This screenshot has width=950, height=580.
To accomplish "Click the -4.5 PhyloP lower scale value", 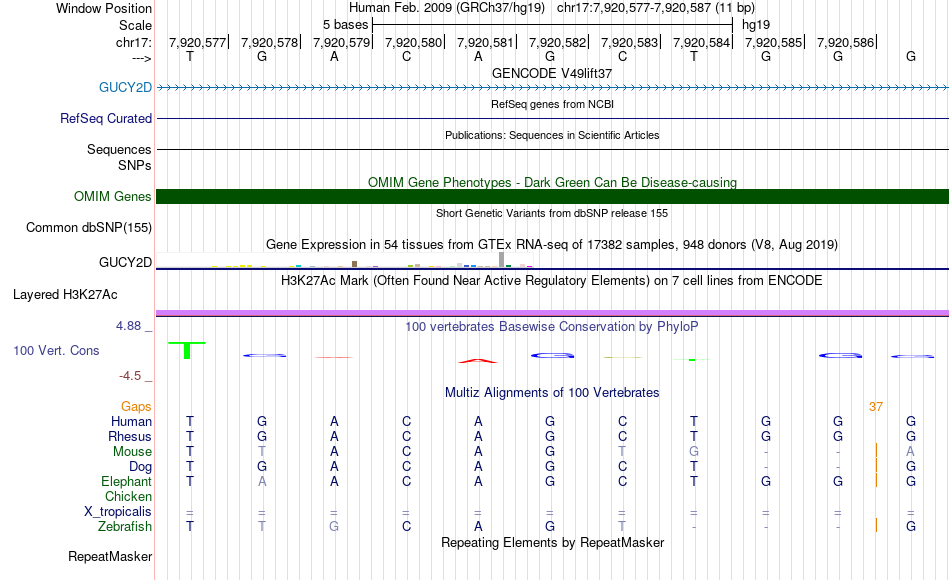I will (130, 376).
